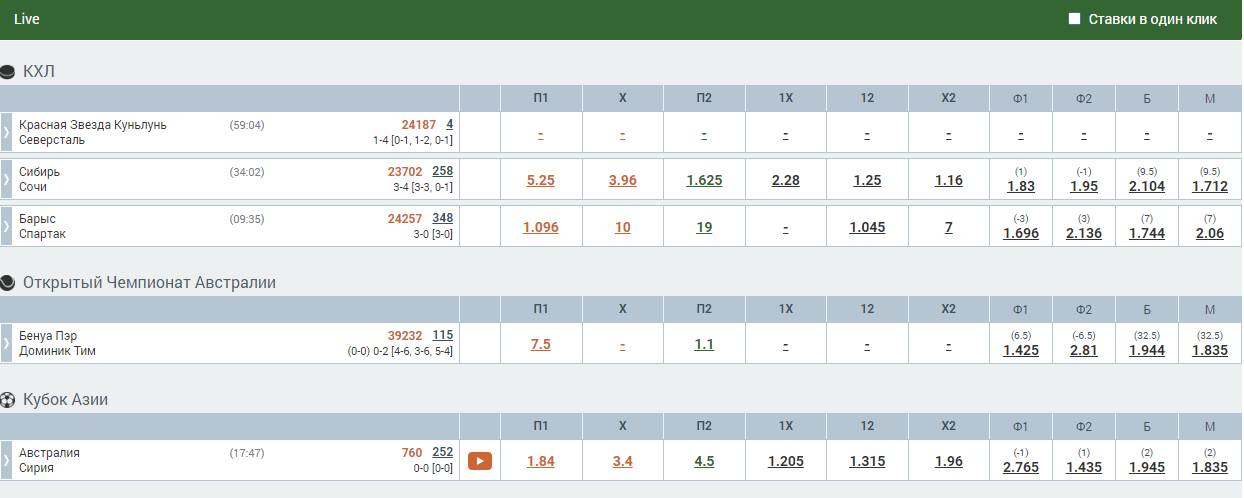The width and height of the screenshot is (1244, 498).
Task: Expand the Бенуа Пэр vs Доминик Тим row
Action: [6, 343]
